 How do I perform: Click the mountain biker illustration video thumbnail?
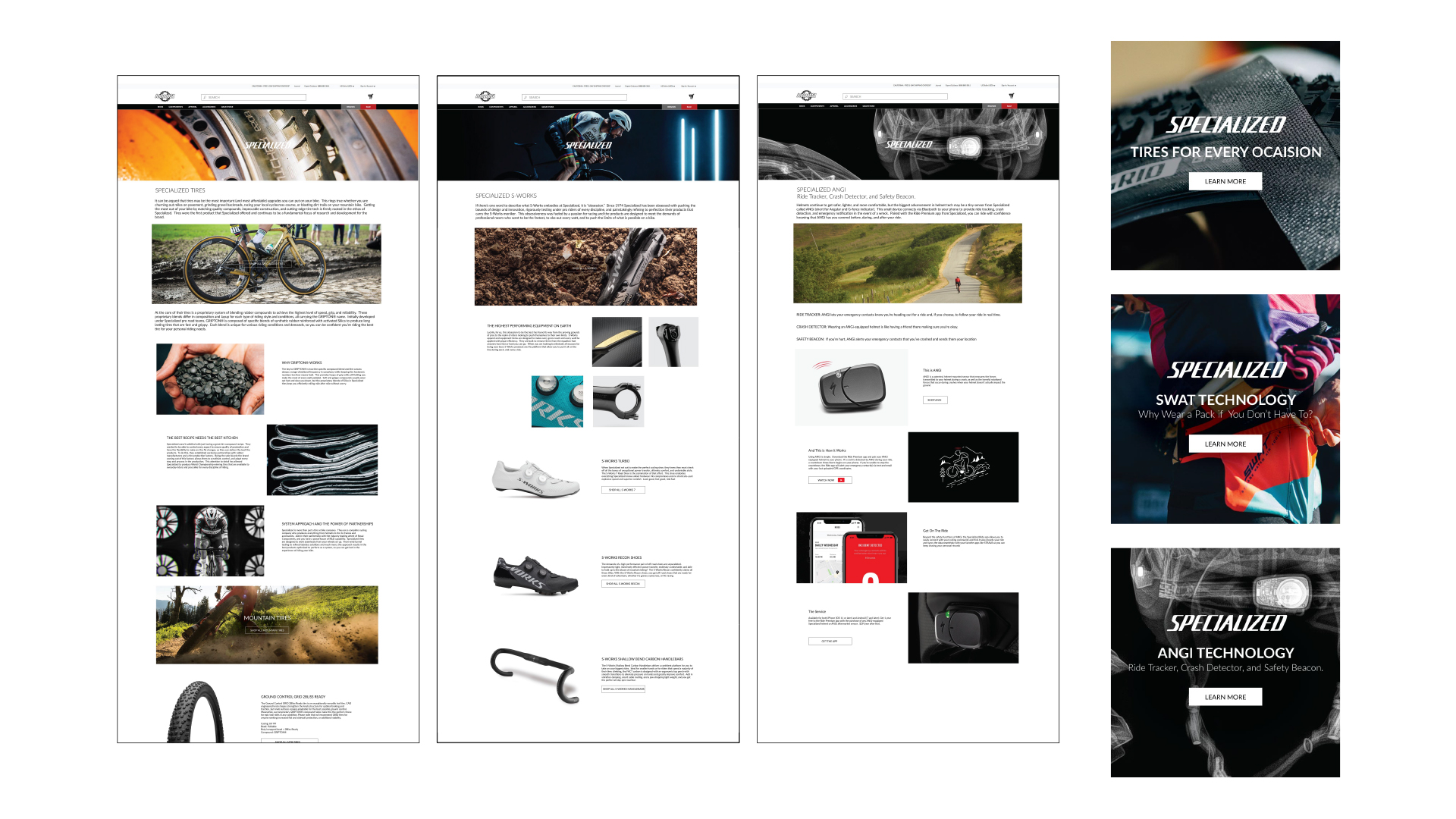coord(963,467)
